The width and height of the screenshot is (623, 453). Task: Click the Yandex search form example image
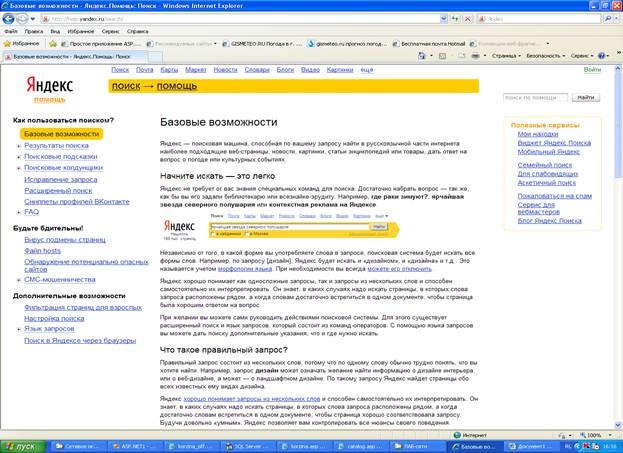280,227
